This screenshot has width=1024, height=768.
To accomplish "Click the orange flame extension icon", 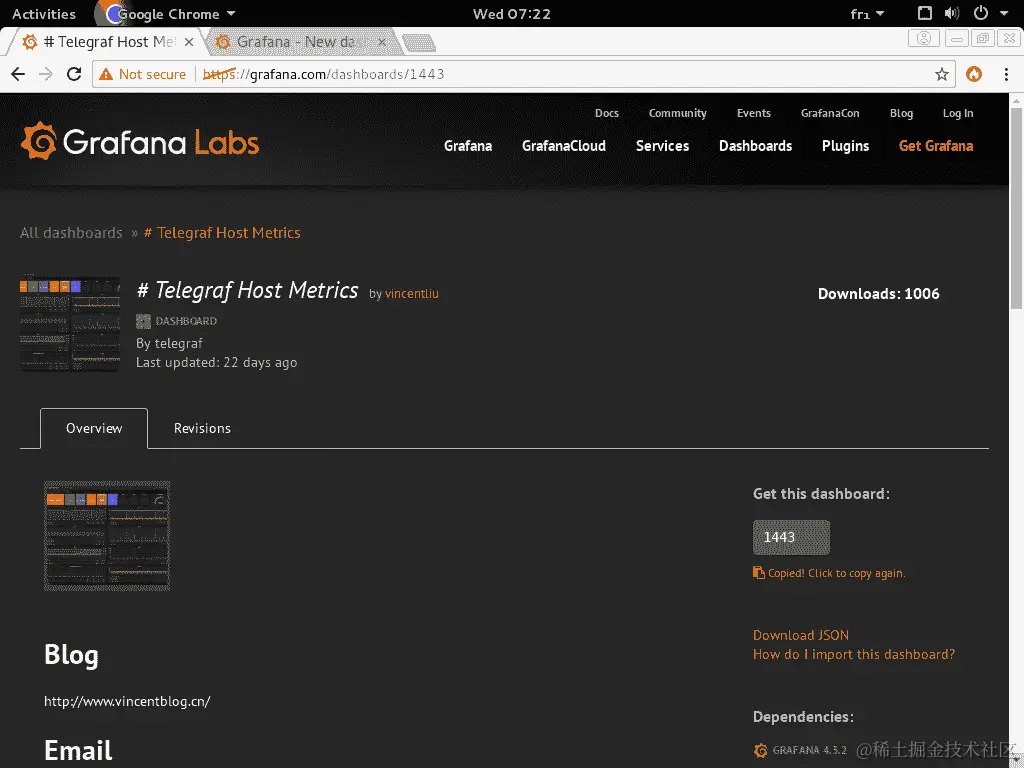I will coord(974,74).
